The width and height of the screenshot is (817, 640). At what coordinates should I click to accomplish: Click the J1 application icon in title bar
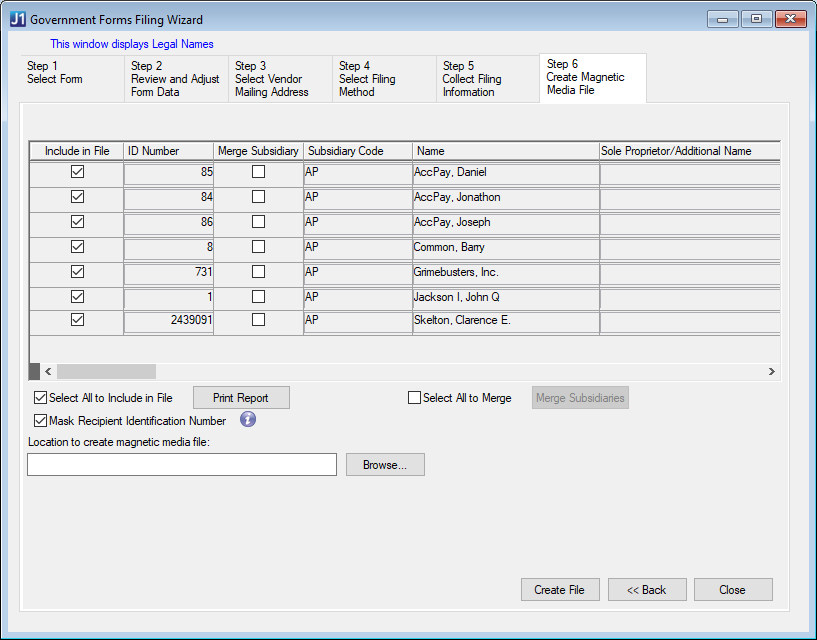click(x=18, y=19)
